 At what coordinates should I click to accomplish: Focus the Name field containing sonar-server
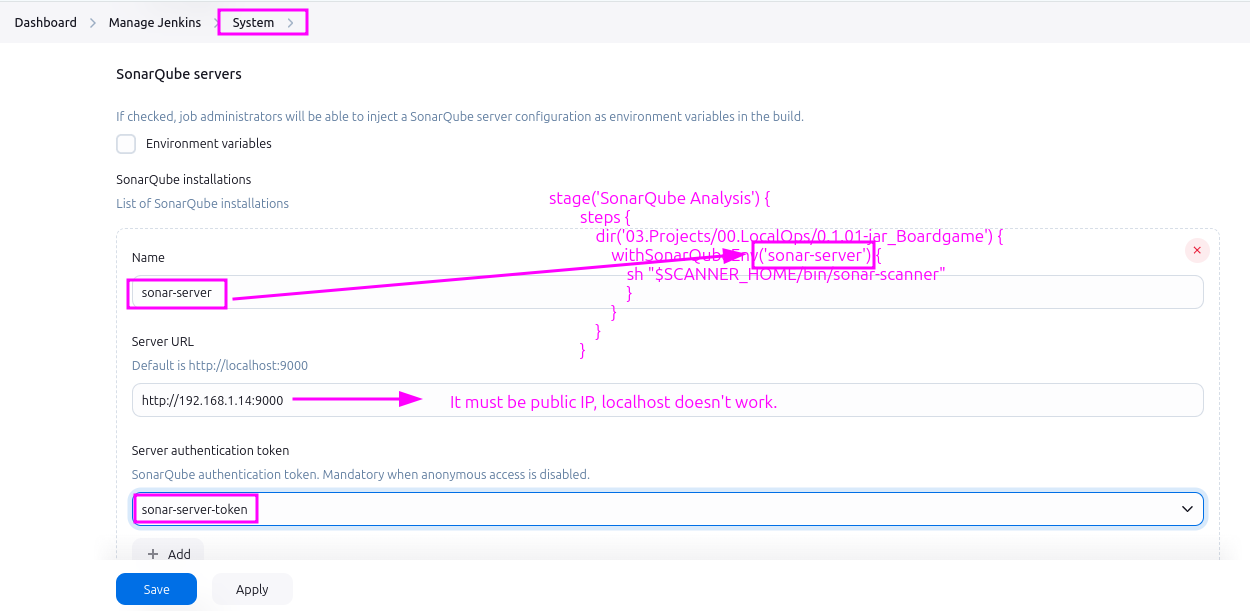pyautogui.click(x=700, y=293)
